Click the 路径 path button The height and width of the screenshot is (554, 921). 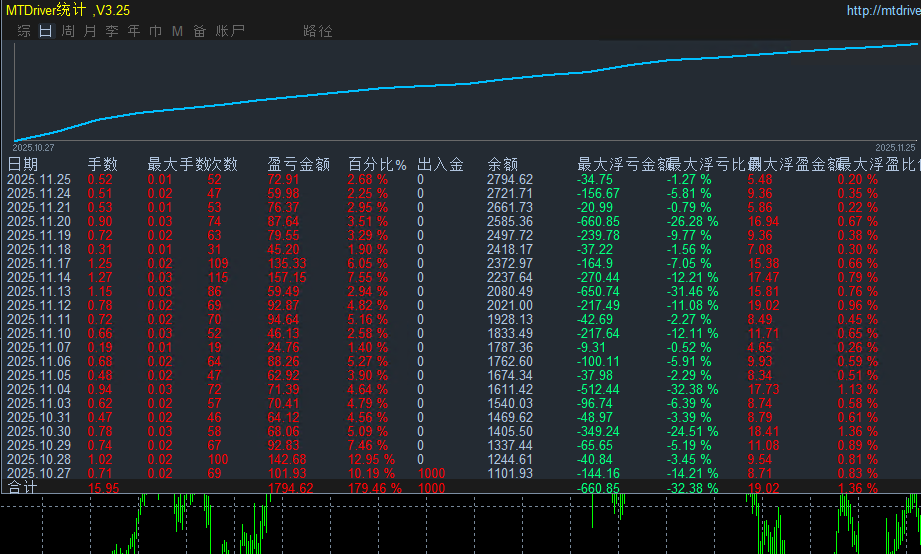click(x=317, y=31)
